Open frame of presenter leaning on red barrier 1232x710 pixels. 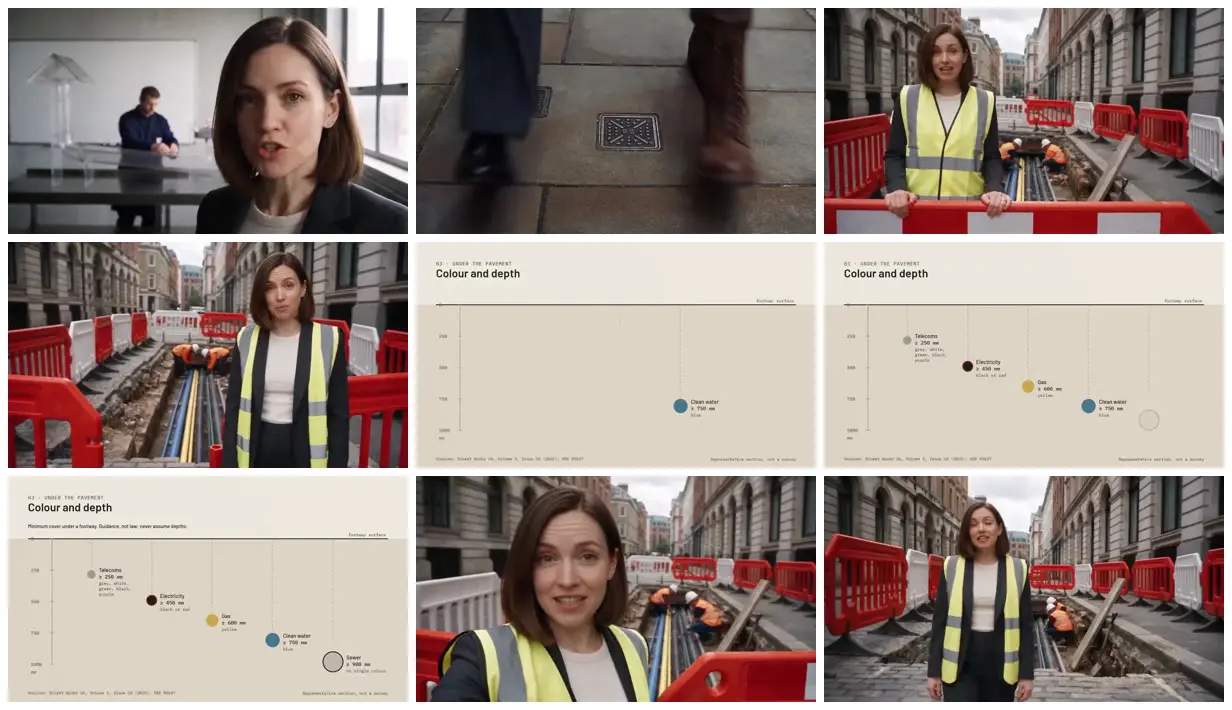pos(1024,121)
